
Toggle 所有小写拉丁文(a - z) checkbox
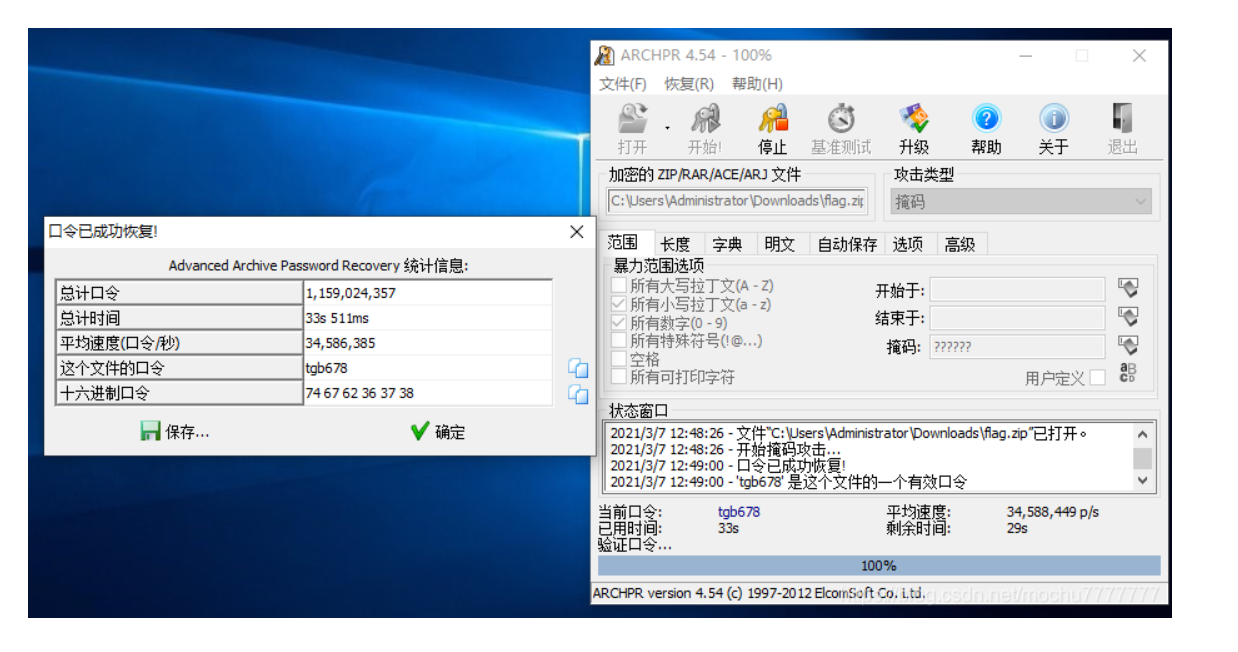click(x=619, y=304)
